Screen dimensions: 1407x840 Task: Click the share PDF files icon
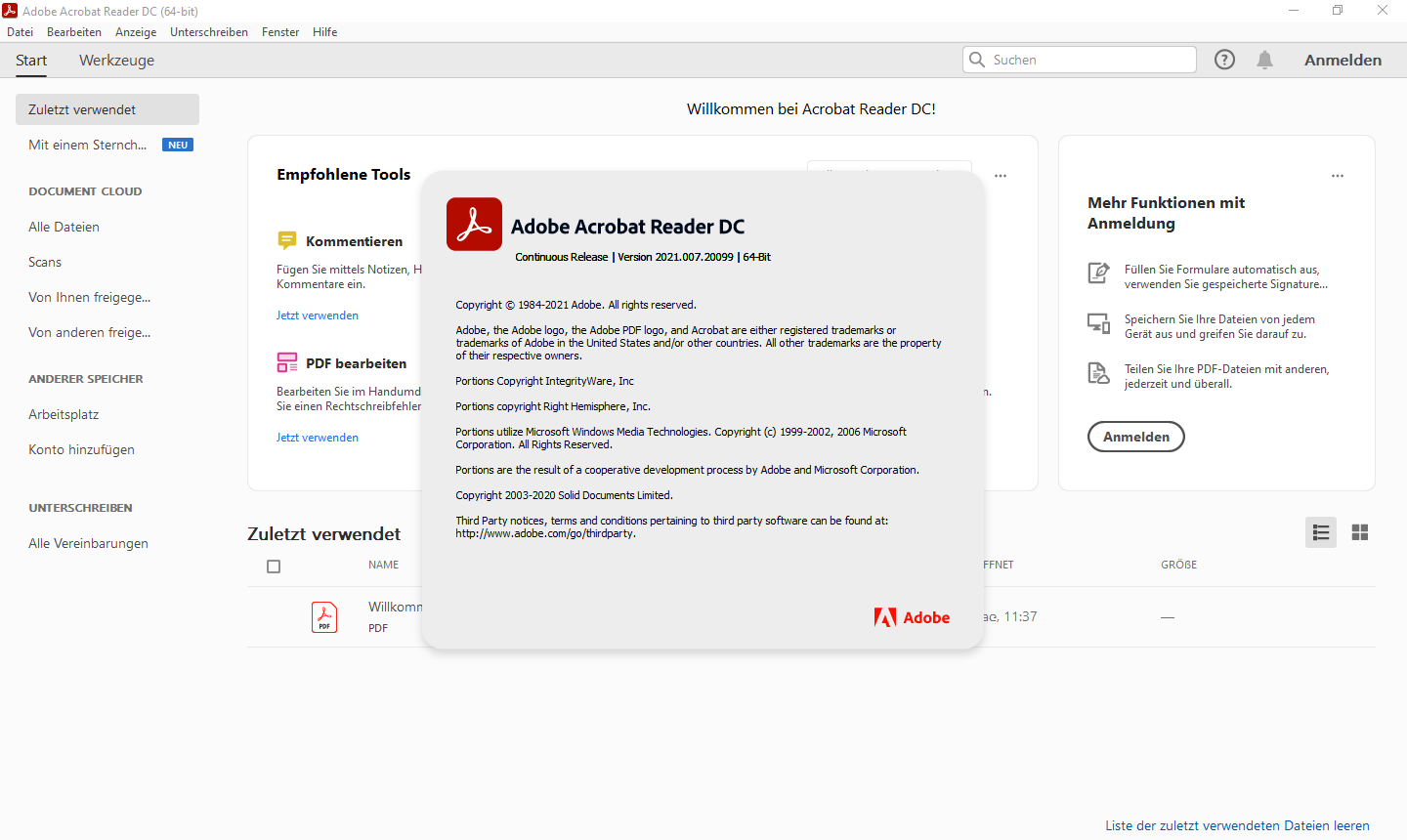point(1099,373)
